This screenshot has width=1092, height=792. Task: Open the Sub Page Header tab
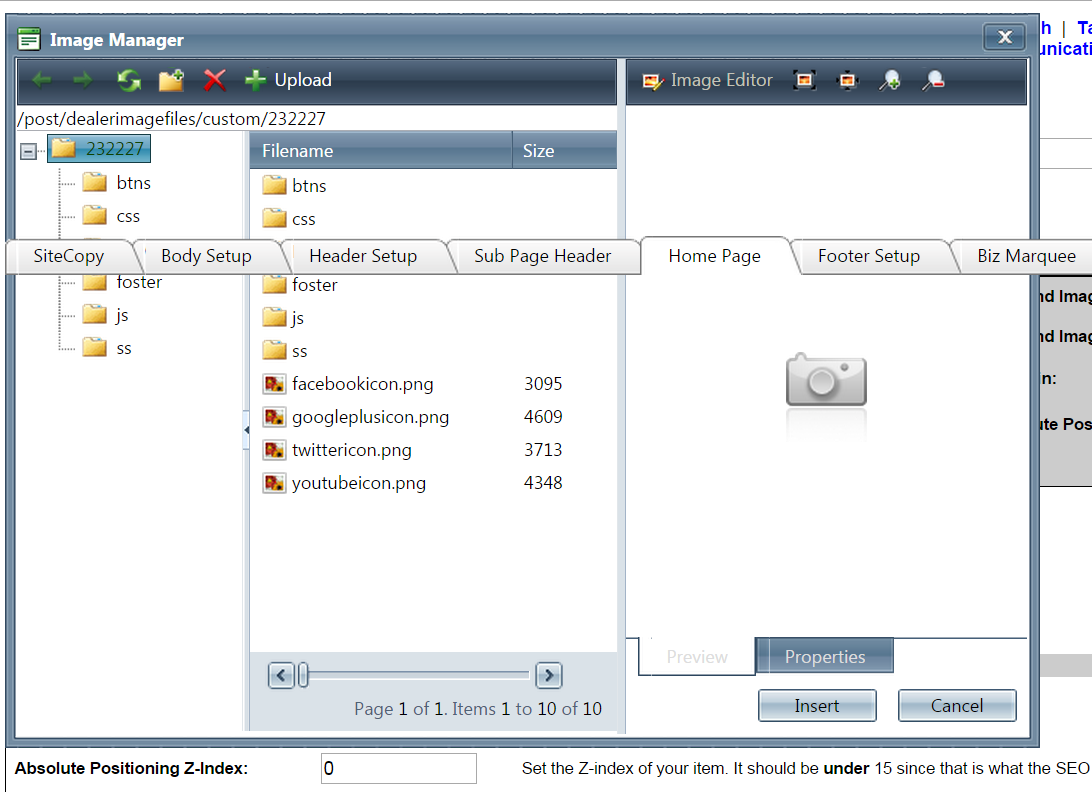pos(543,256)
